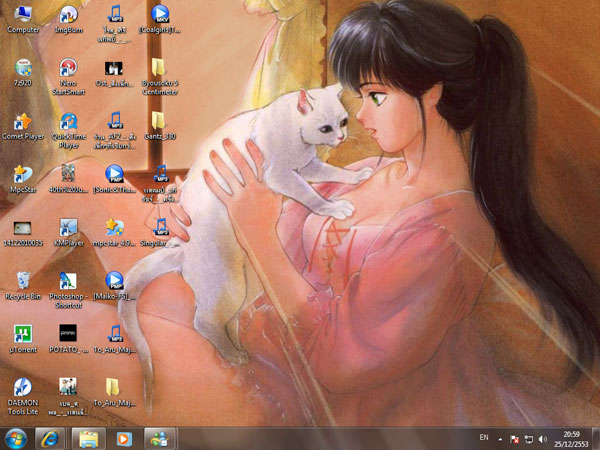Launch KMPlayer shortcut

point(69,233)
